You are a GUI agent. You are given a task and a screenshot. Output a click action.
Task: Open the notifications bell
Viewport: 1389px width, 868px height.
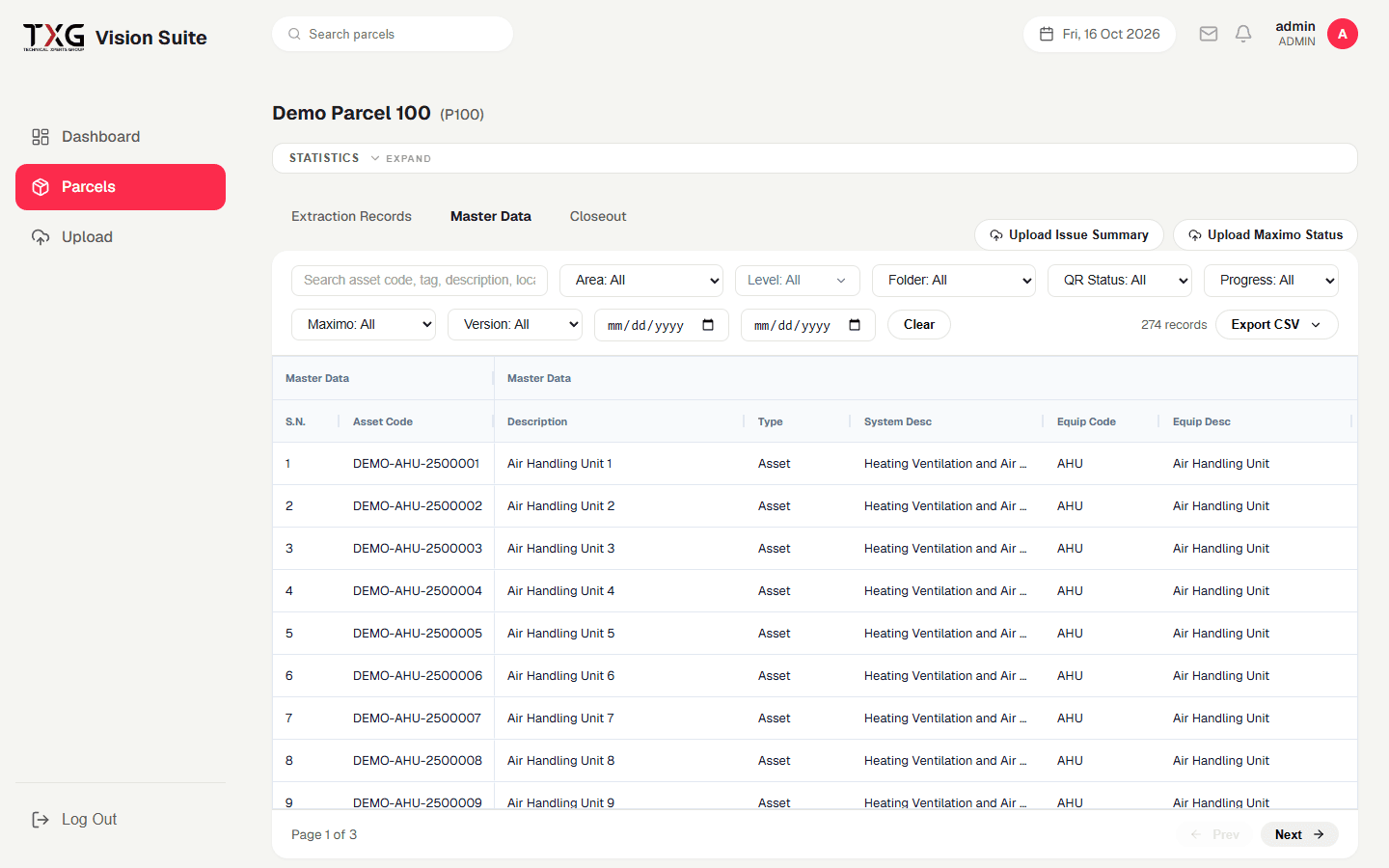coord(1243,34)
